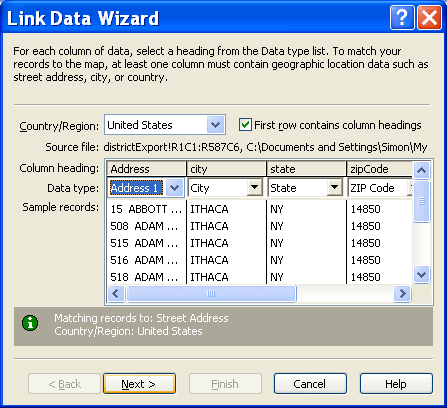This screenshot has width=447, height=408.
Task: Click the blue Help question mark icon
Action: [x=402, y=17]
